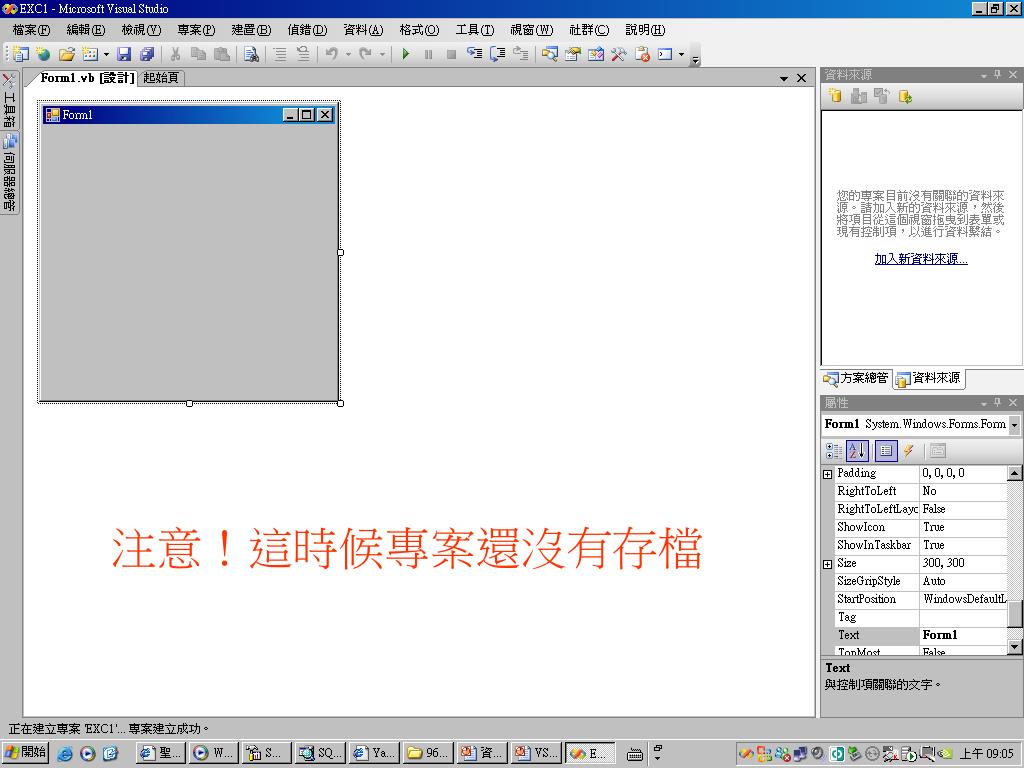The image size is (1024, 768).
Task: Switch to the 方案總管 panel tab
Action: pos(856,378)
